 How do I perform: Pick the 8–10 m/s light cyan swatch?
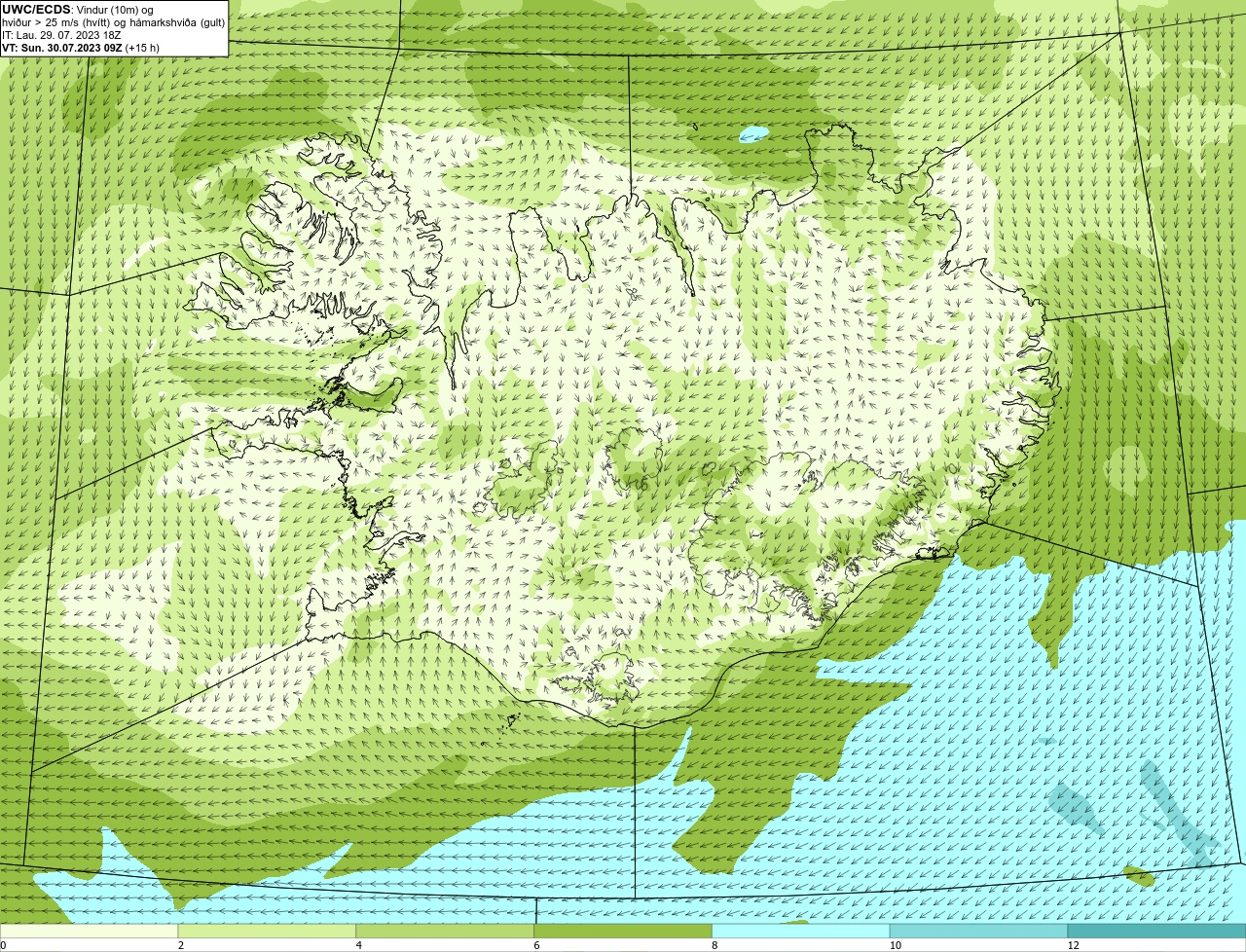(x=801, y=932)
